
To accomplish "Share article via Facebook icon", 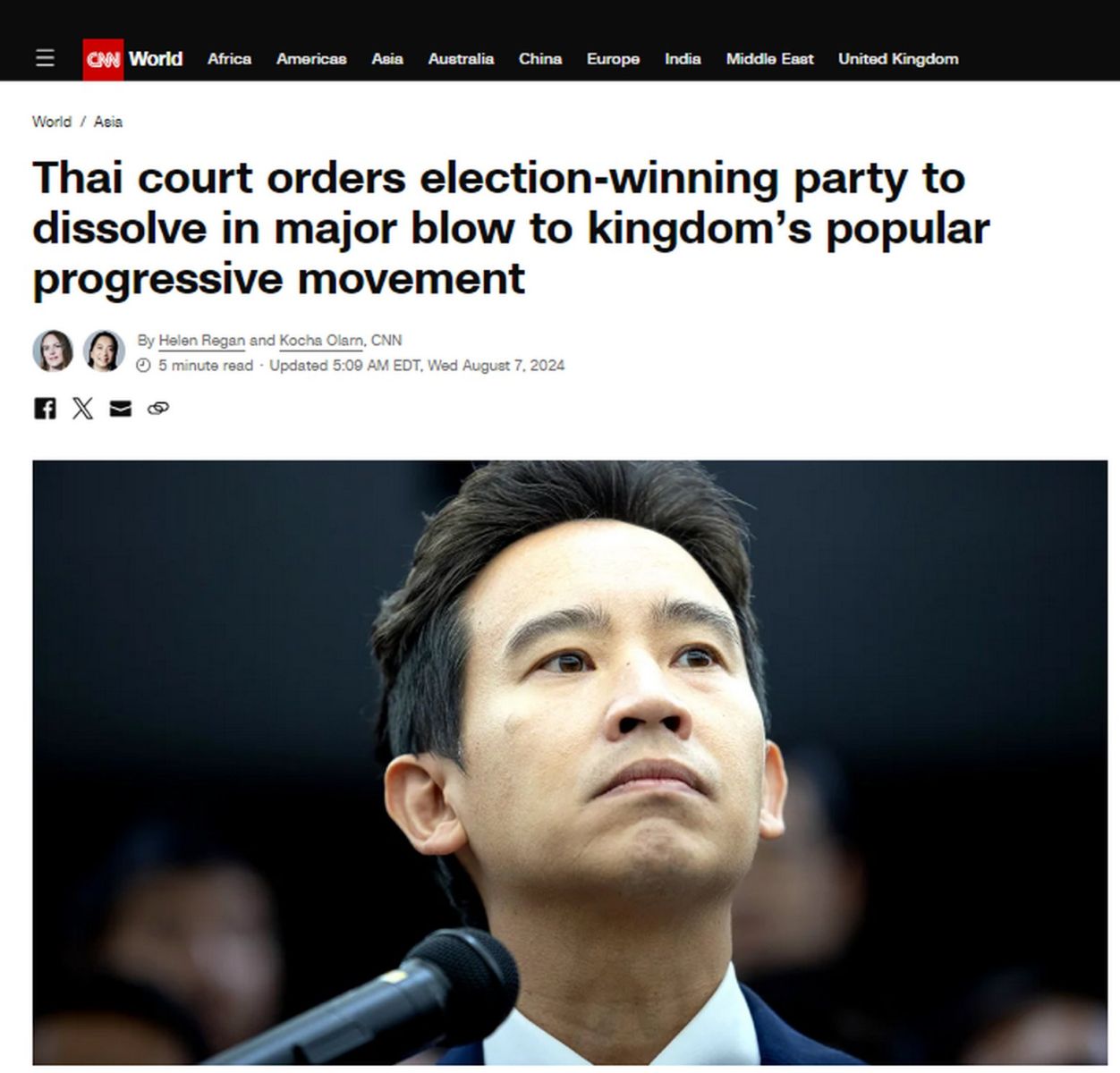I will [x=45, y=409].
